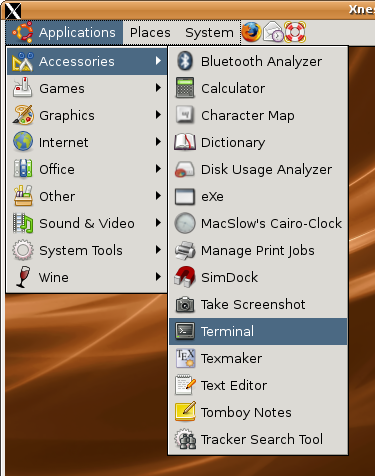Click the Dictionary book icon
375x476 pixels.
click(185, 142)
